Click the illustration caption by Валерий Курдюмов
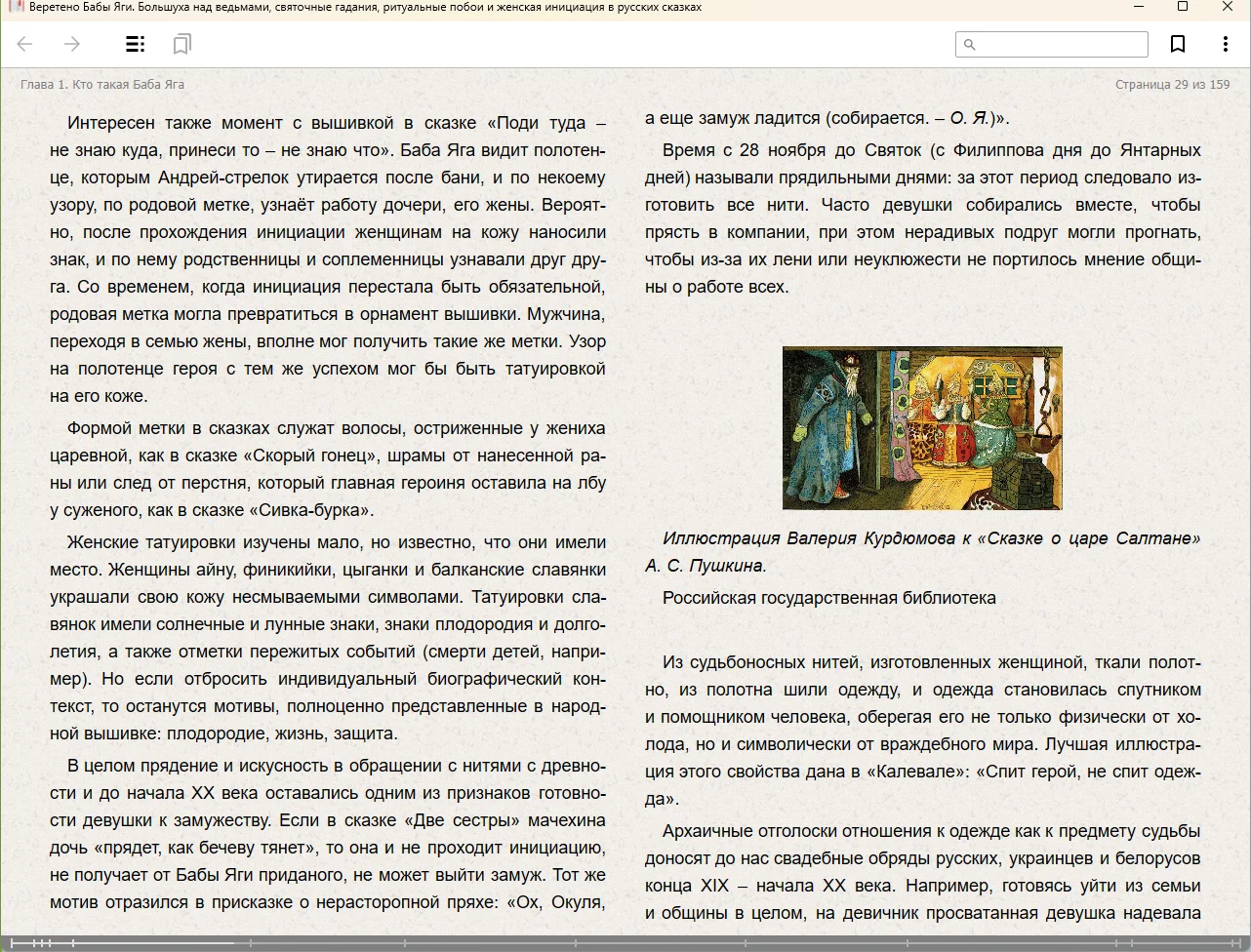This screenshot has width=1251, height=952. click(921, 551)
